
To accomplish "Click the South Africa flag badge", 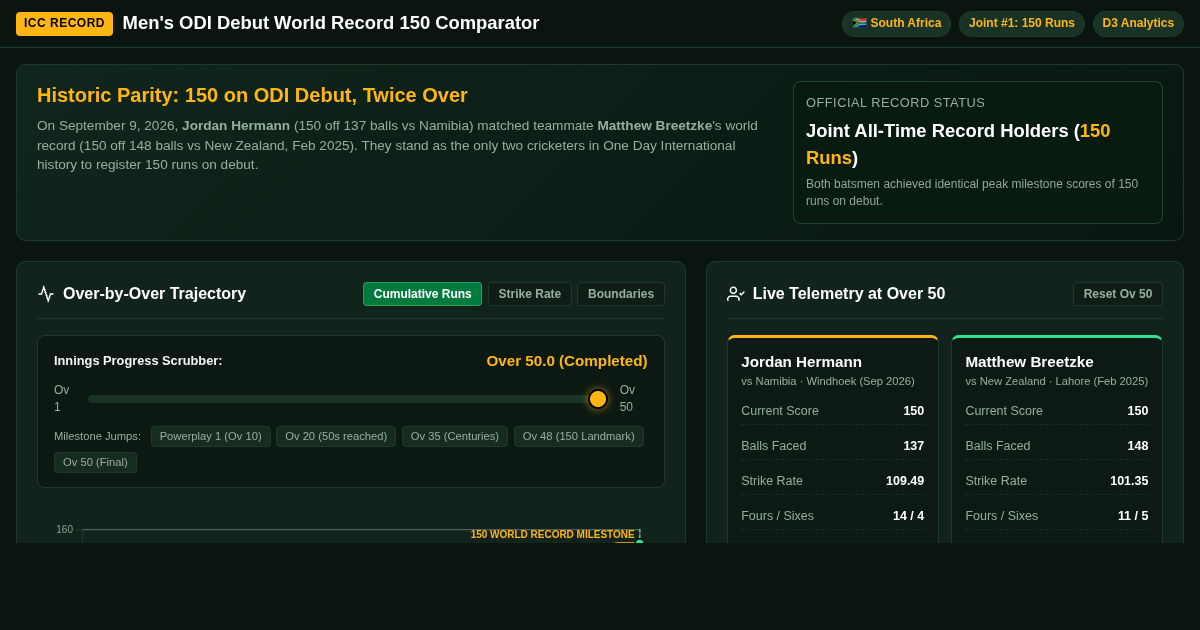I will (896, 23).
